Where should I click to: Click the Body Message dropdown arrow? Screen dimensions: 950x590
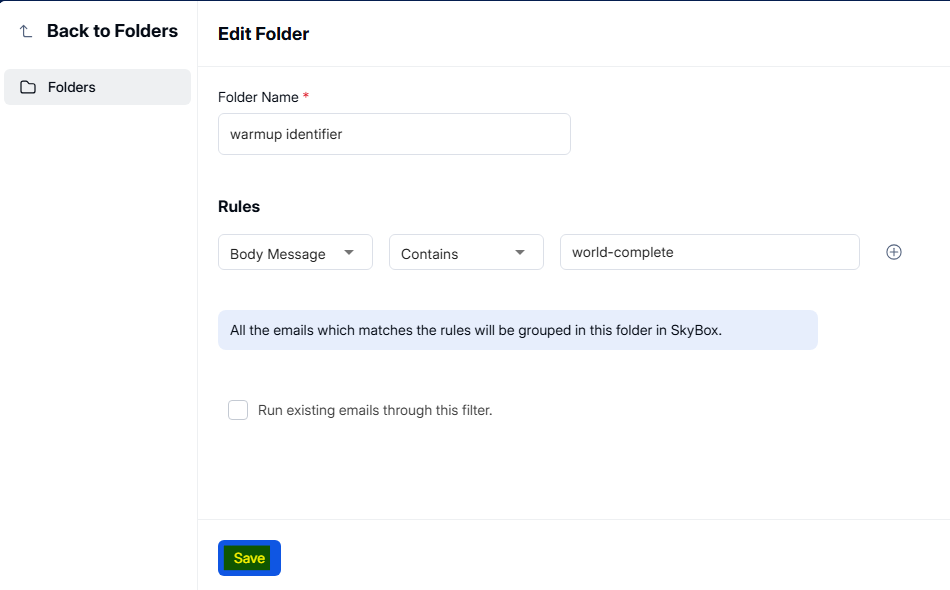pos(349,252)
